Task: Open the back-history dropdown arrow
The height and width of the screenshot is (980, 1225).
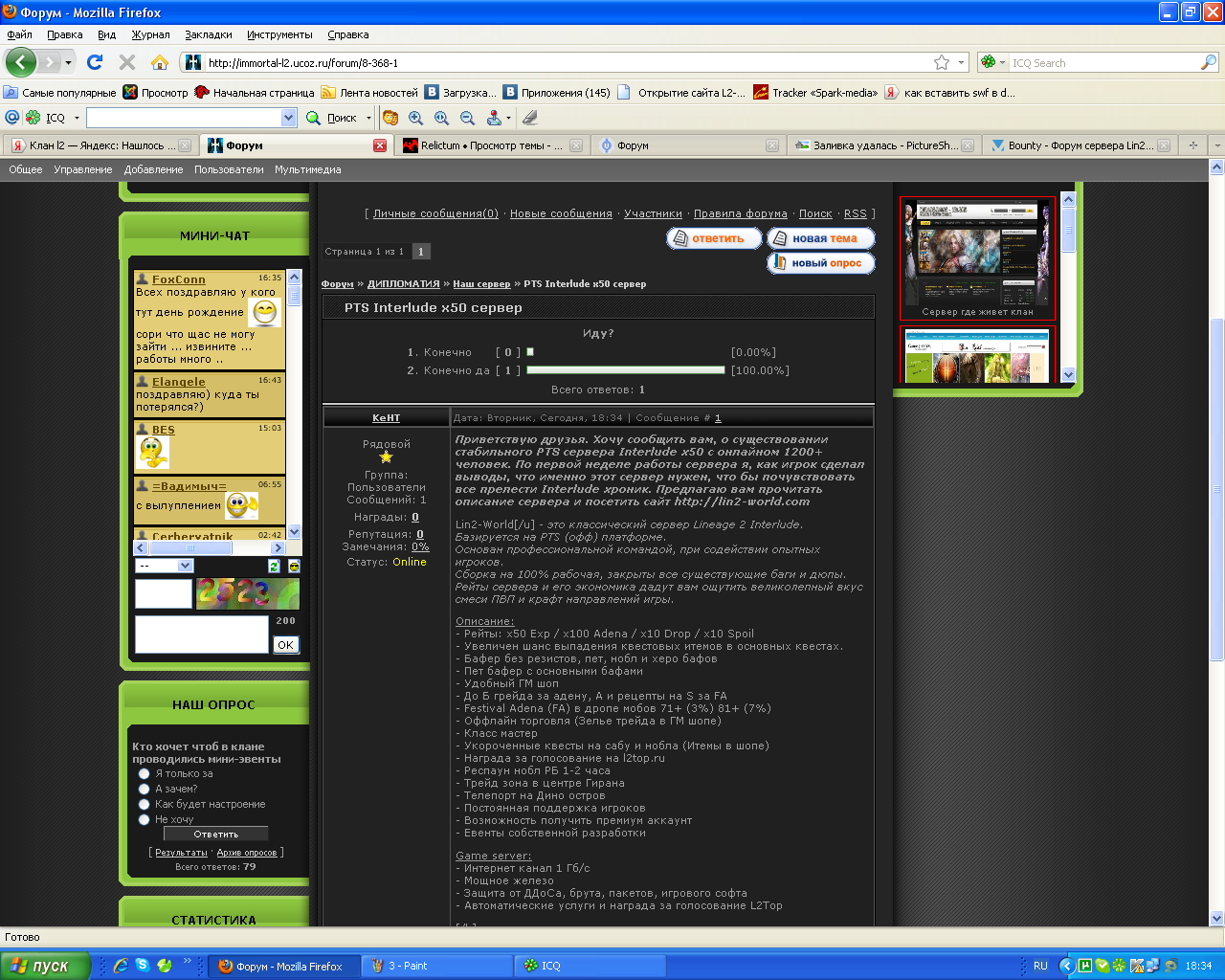Action: point(68,62)
